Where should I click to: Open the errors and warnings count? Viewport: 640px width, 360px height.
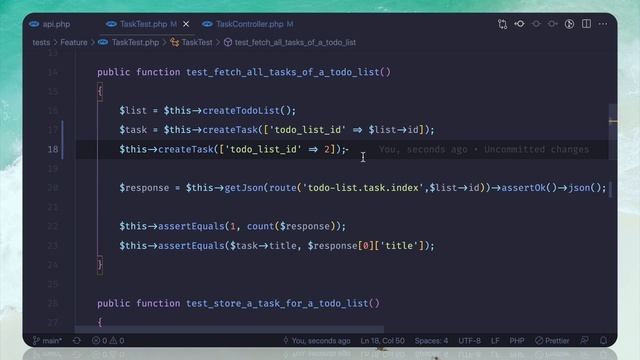108,340
